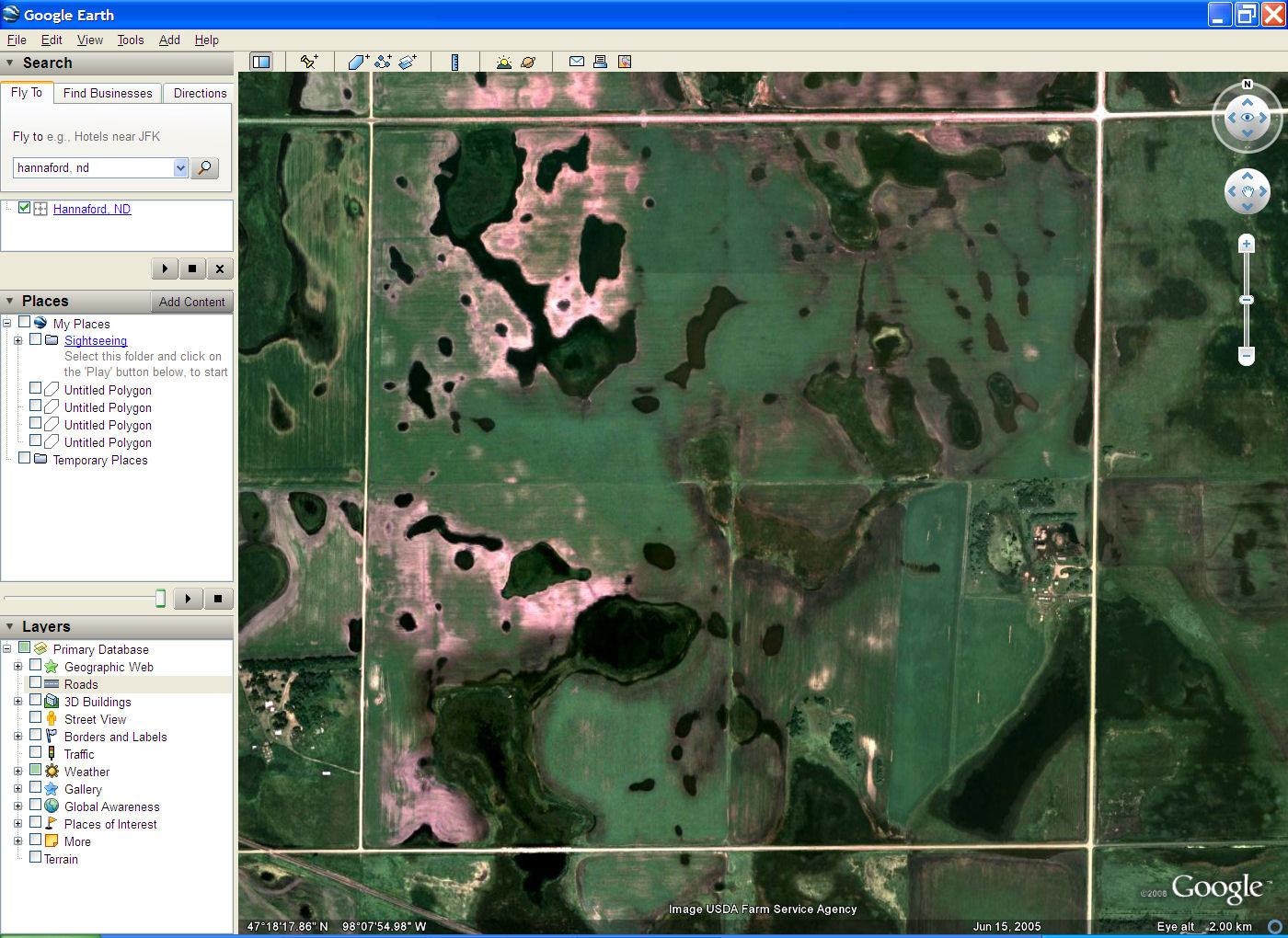Click the Email envelope icon
This screenshot has height=938, width=1288.
tap(577, 62)
